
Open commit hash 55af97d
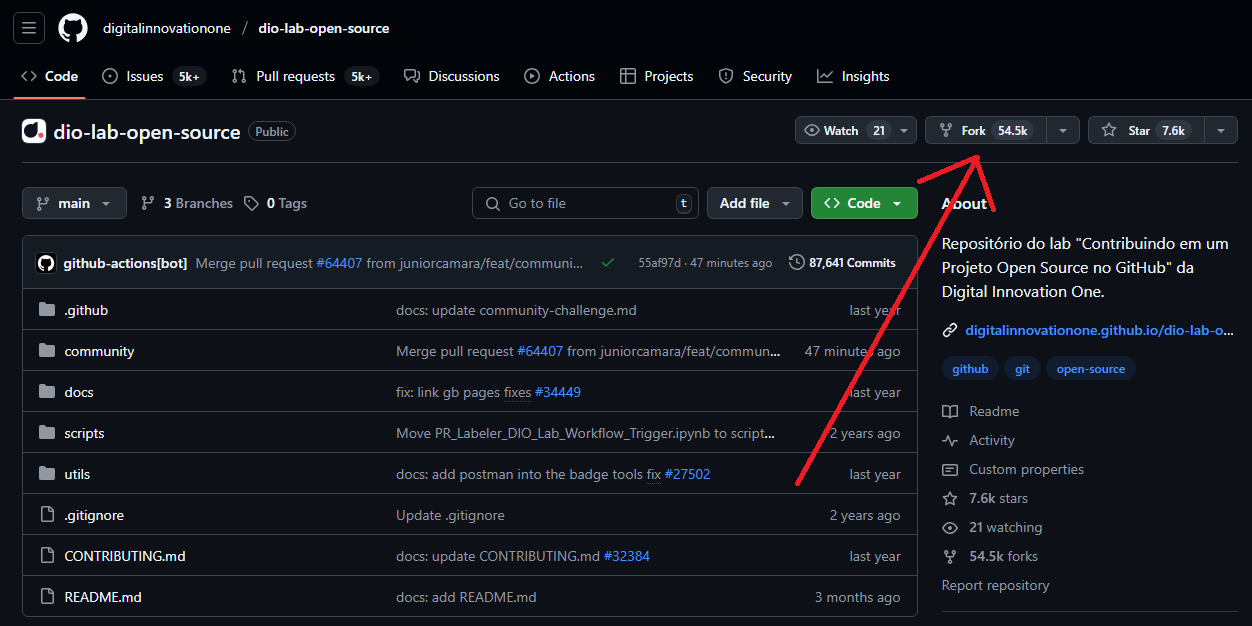click(660, 263)
